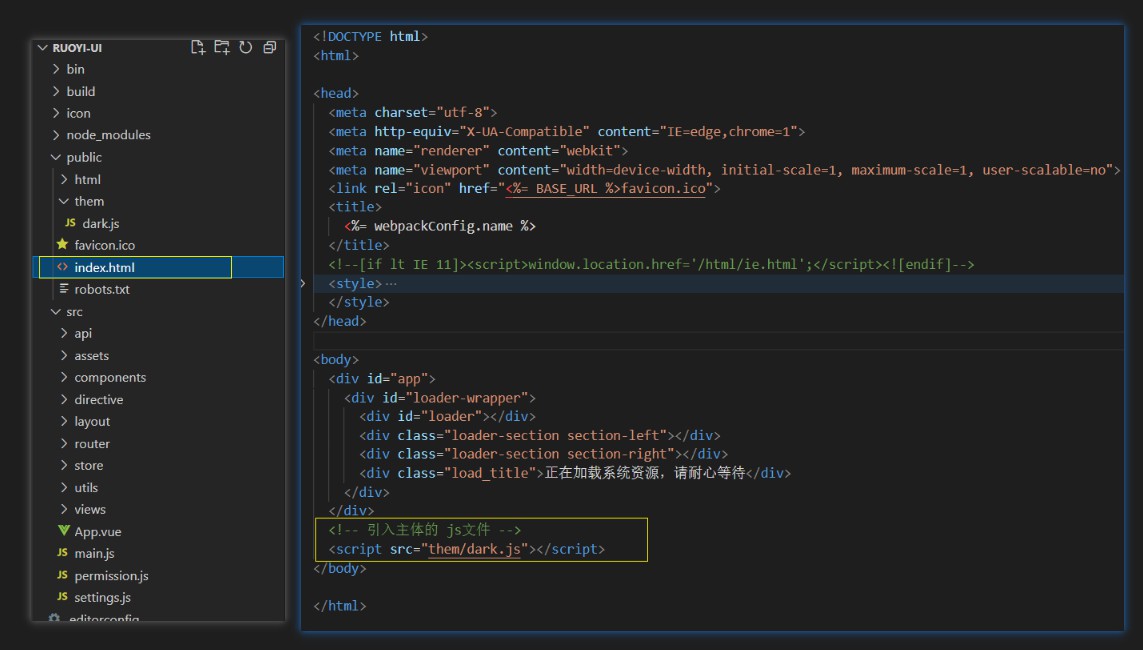1143x650 pixels.
Task: Click the 引入主体的 js文件 comment
Action: pos(425,530)
